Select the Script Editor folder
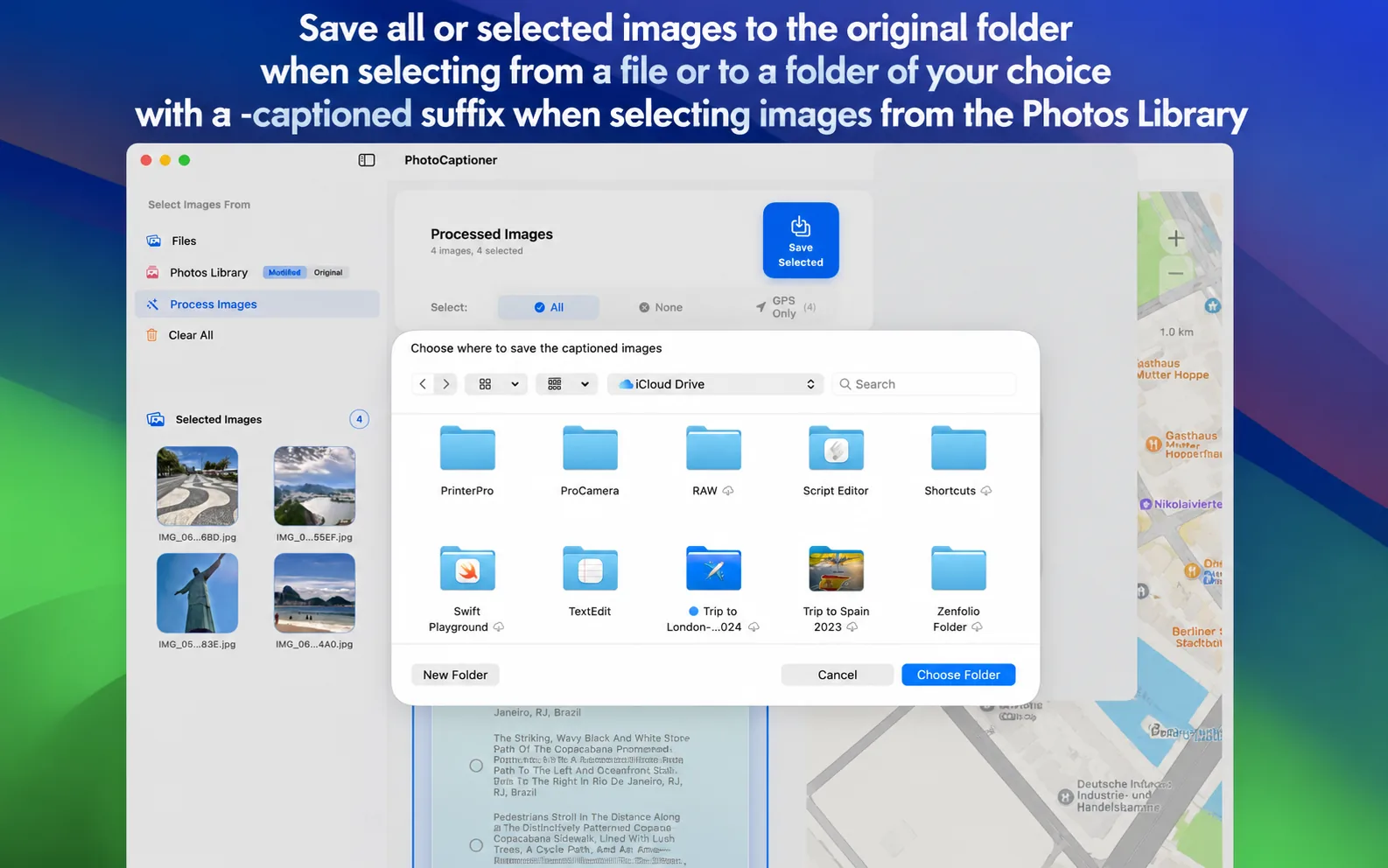1388x868 pixels. click(836, 460)
